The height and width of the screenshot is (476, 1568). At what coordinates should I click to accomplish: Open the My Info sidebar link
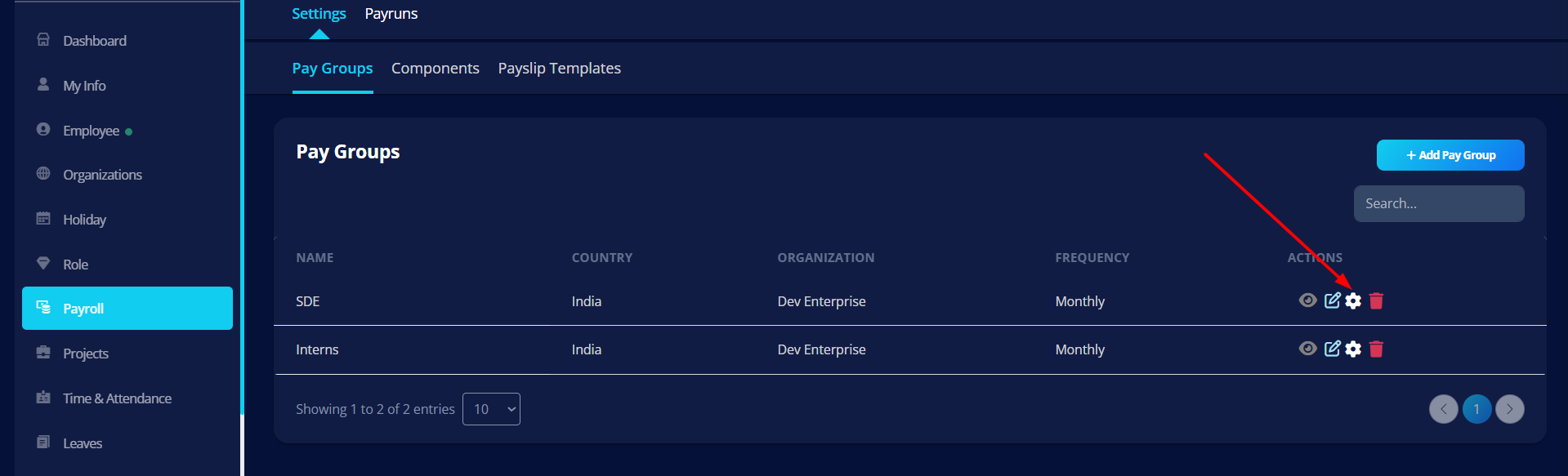(85, 86)
